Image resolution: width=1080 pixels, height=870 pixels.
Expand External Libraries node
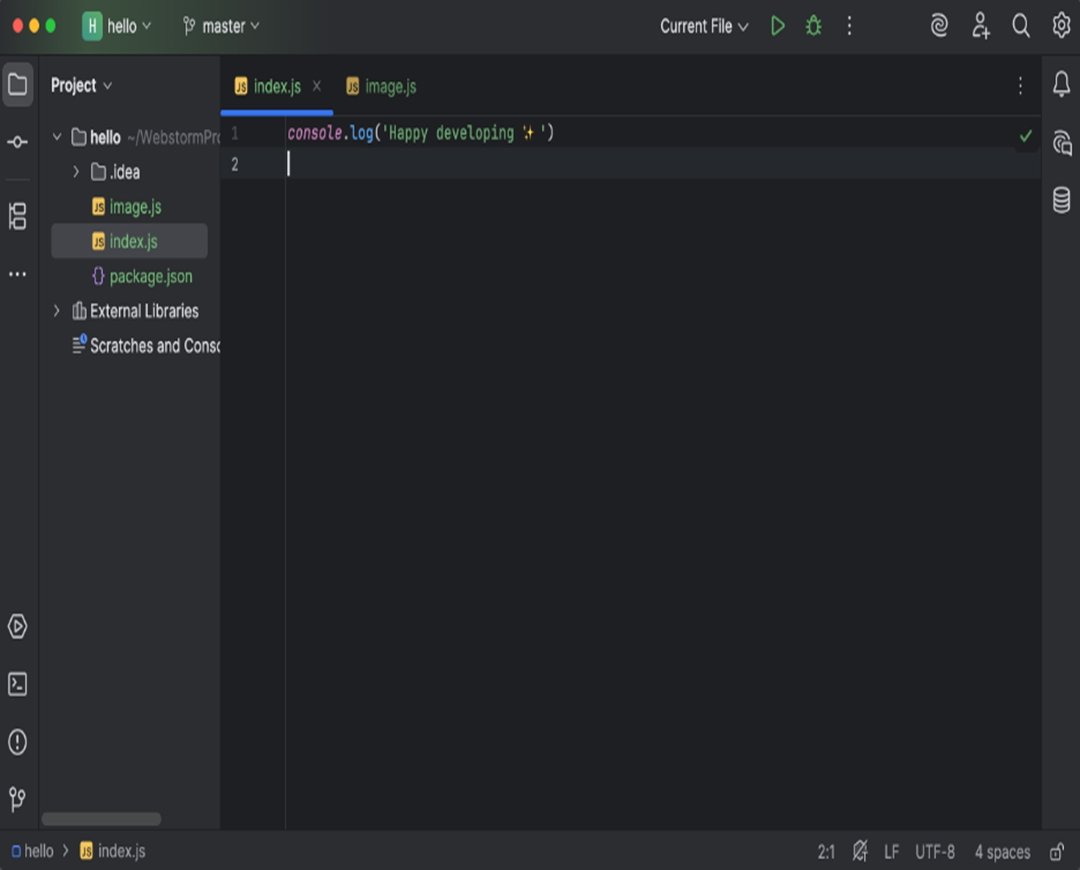pyautogui.click(x=56, y=311)
